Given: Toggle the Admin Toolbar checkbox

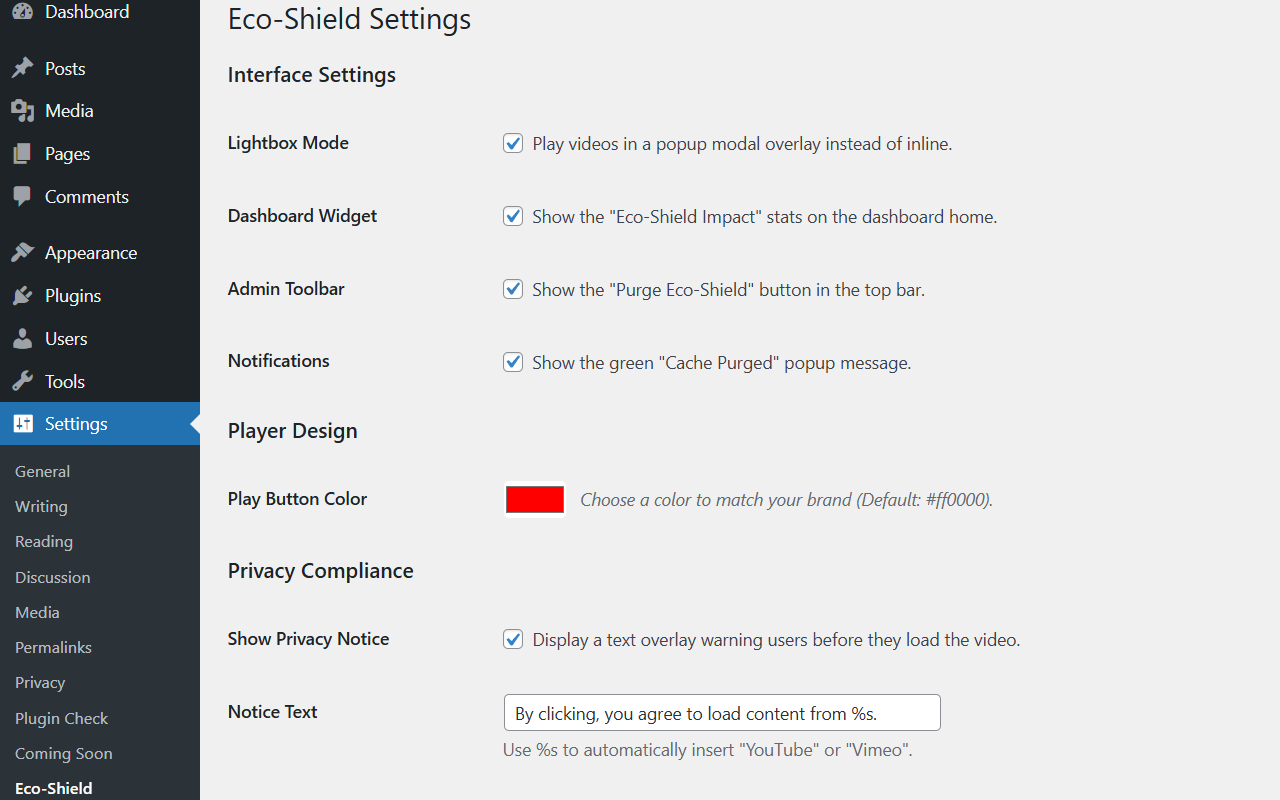Looking at the screenshot, I should tap(513, 289).
